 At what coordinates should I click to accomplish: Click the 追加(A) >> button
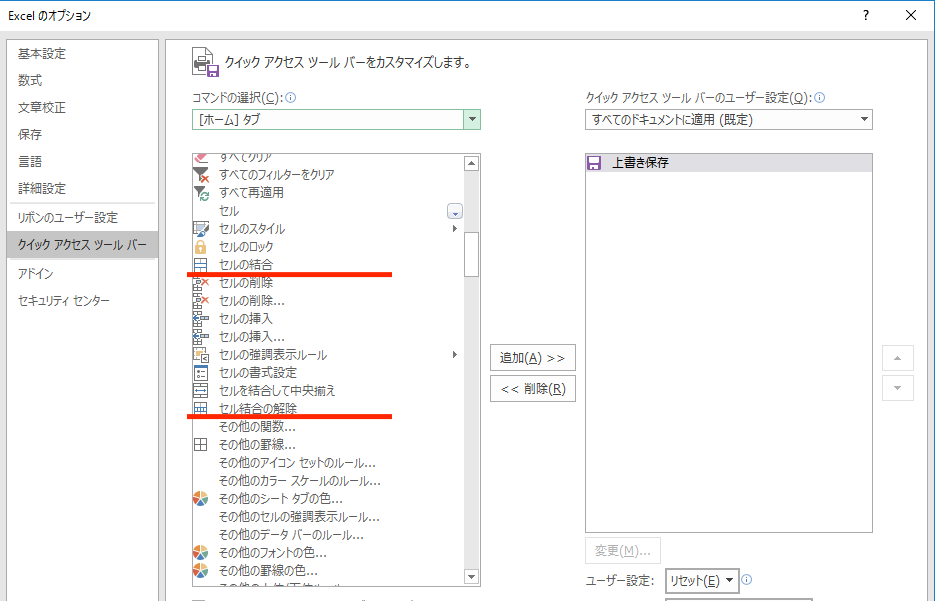point(532,358)
